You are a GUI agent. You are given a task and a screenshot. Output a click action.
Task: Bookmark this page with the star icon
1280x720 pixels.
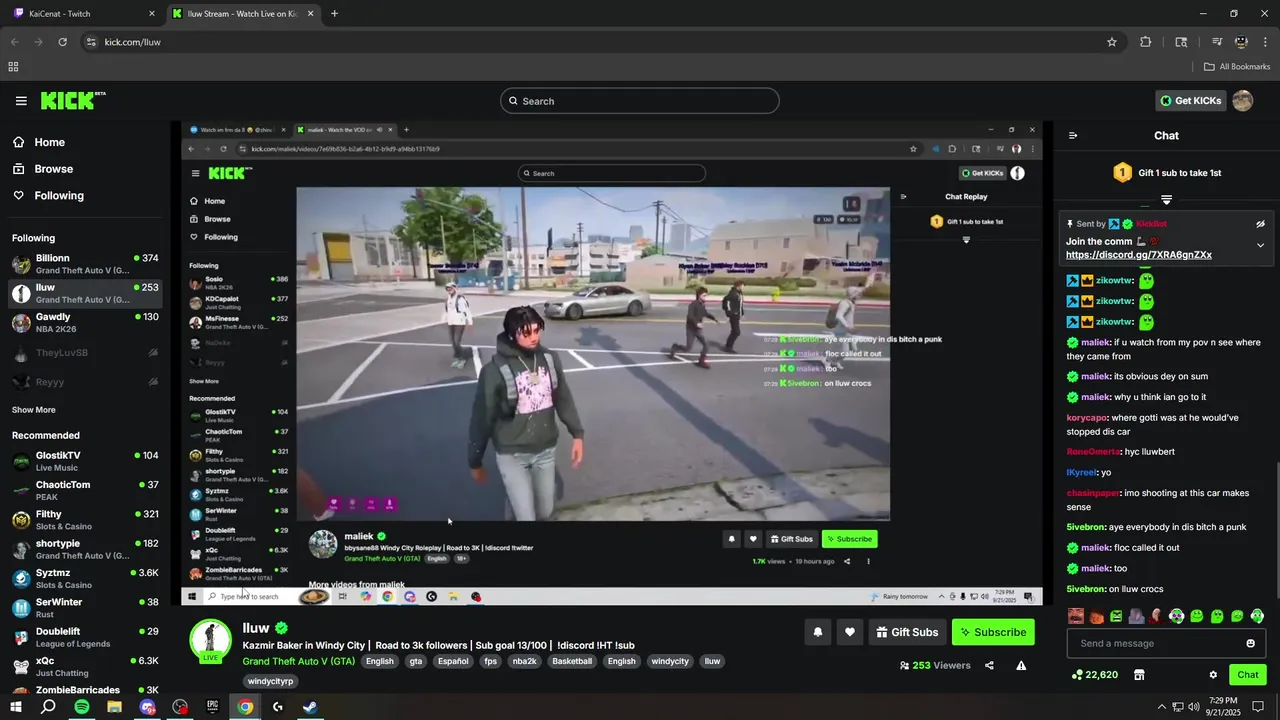coord(1111,42)
